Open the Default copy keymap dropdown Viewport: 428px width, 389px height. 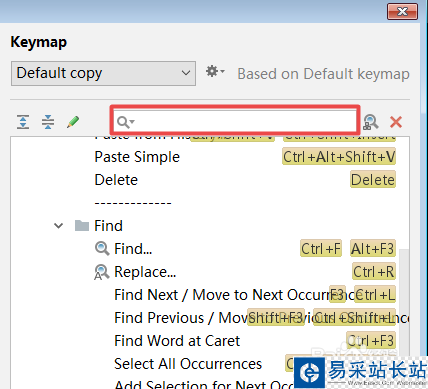103,73
